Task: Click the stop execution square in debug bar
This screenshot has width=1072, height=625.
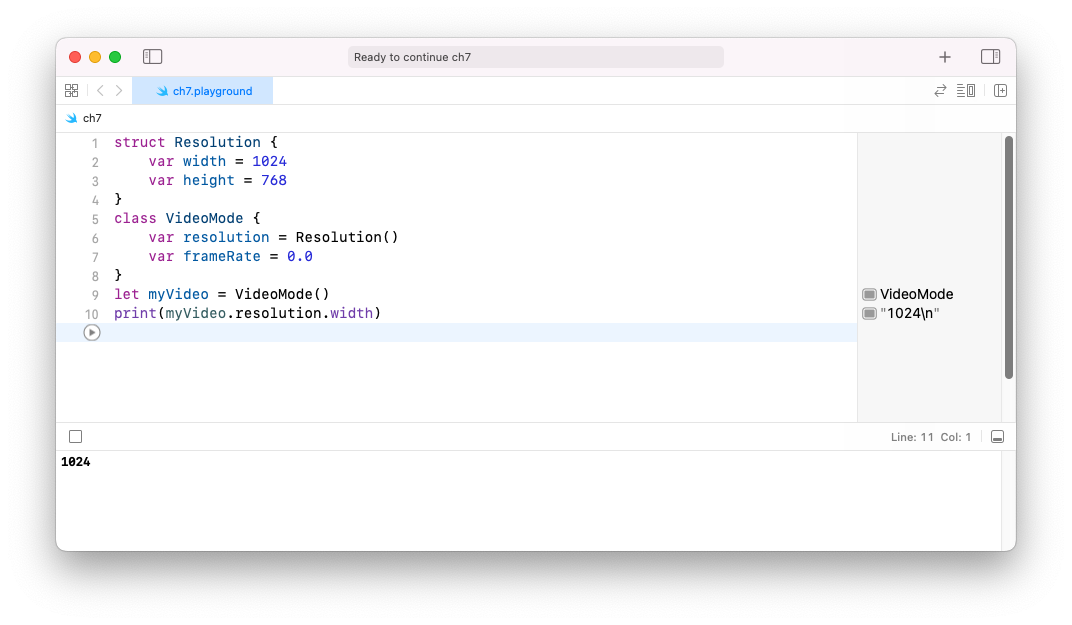Action: (75, 436)
